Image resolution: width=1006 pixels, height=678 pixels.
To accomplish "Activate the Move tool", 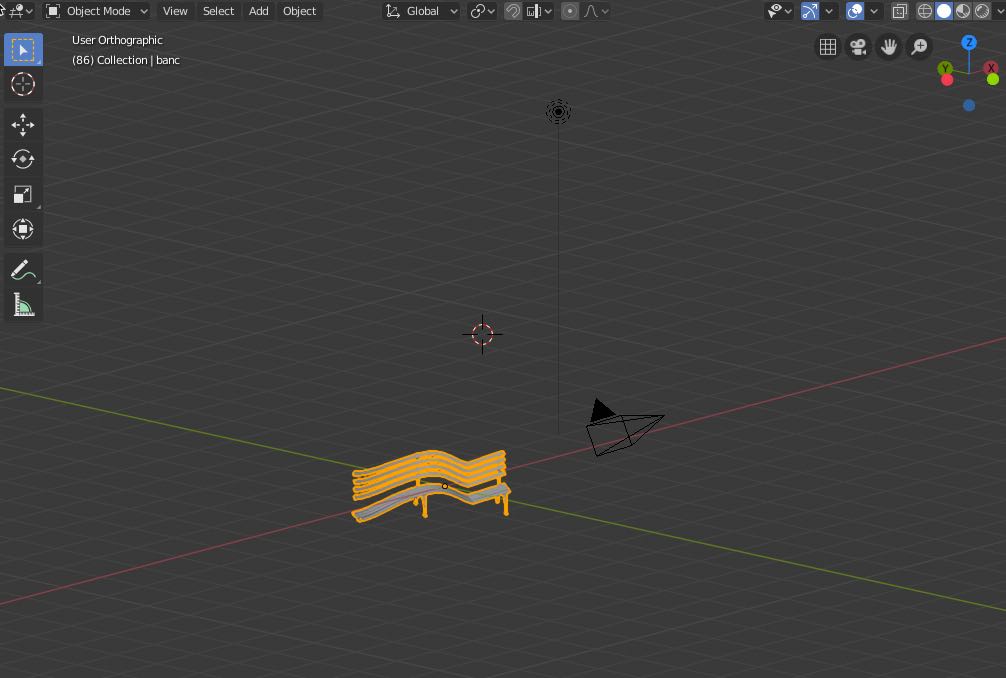I will pos(22,125).
